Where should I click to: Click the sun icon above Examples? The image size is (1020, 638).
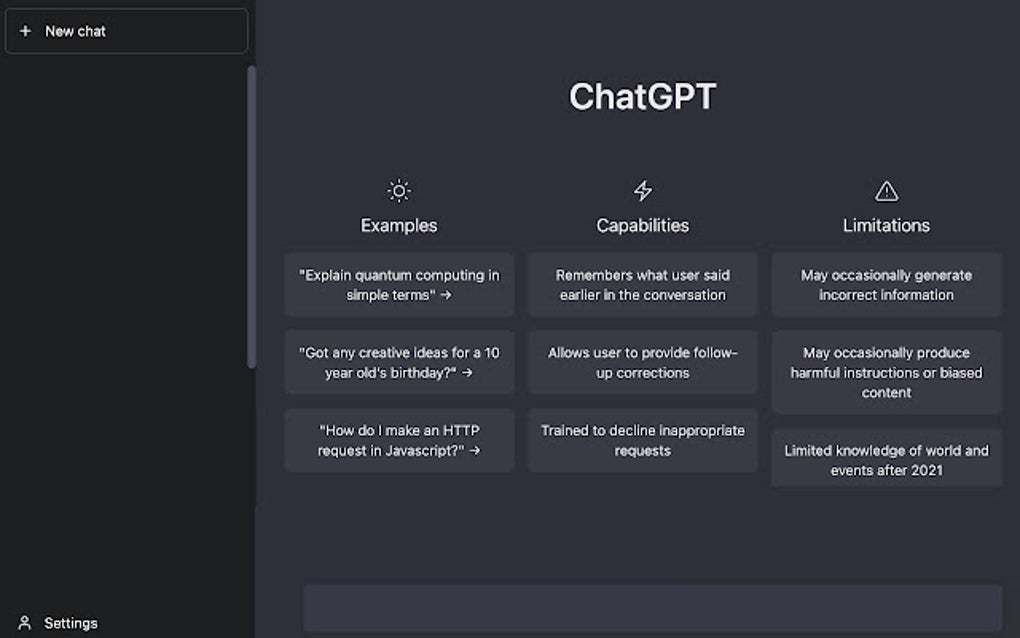pyautogui.click(x=399, y=189)
